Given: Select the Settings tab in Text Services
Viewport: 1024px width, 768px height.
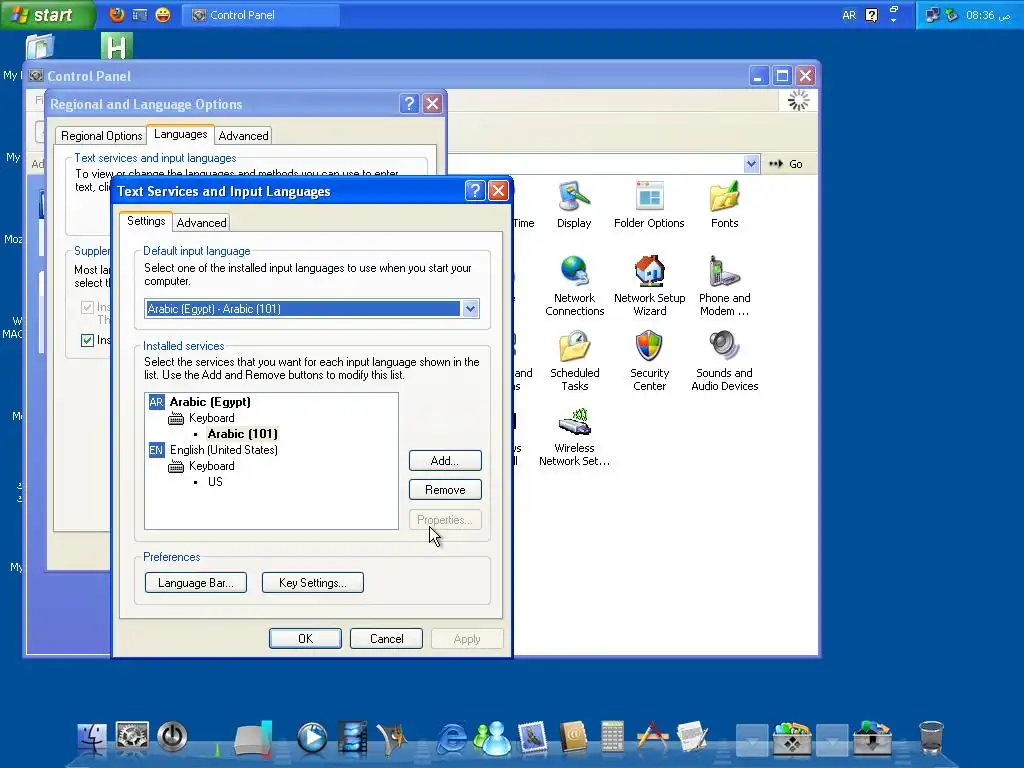Looking at the screenshot, I should (146, 221).
